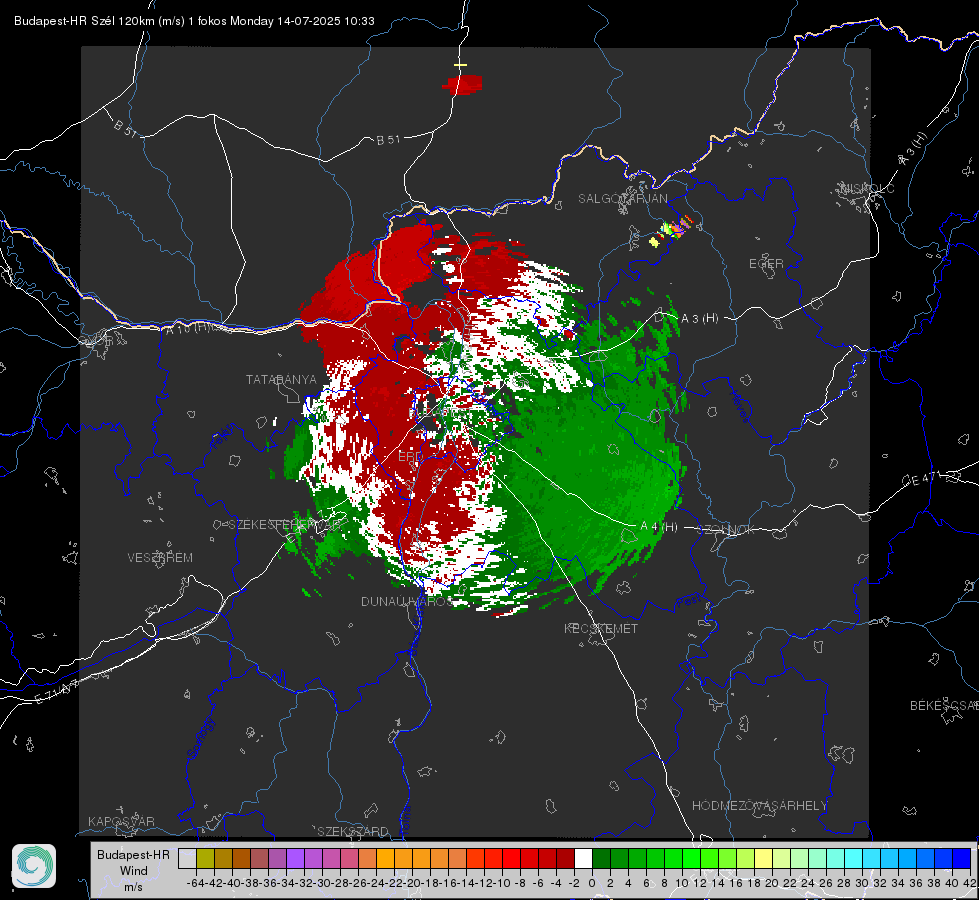Click the 'A 3 (H)' road label near Eger
The height and width of the screenshot is (900, 979).
tap(699, 319)
